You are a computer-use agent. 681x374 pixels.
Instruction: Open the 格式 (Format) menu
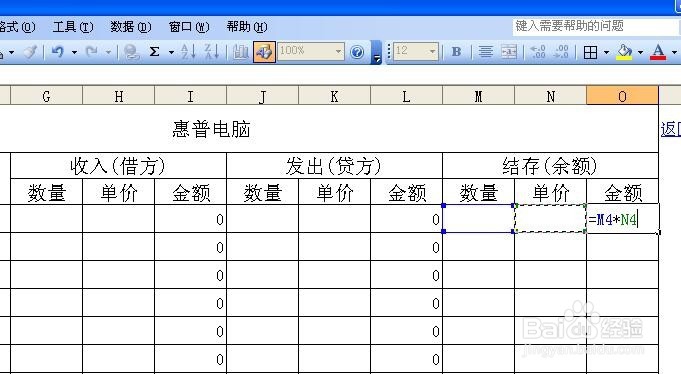click(x=17, y=27)
